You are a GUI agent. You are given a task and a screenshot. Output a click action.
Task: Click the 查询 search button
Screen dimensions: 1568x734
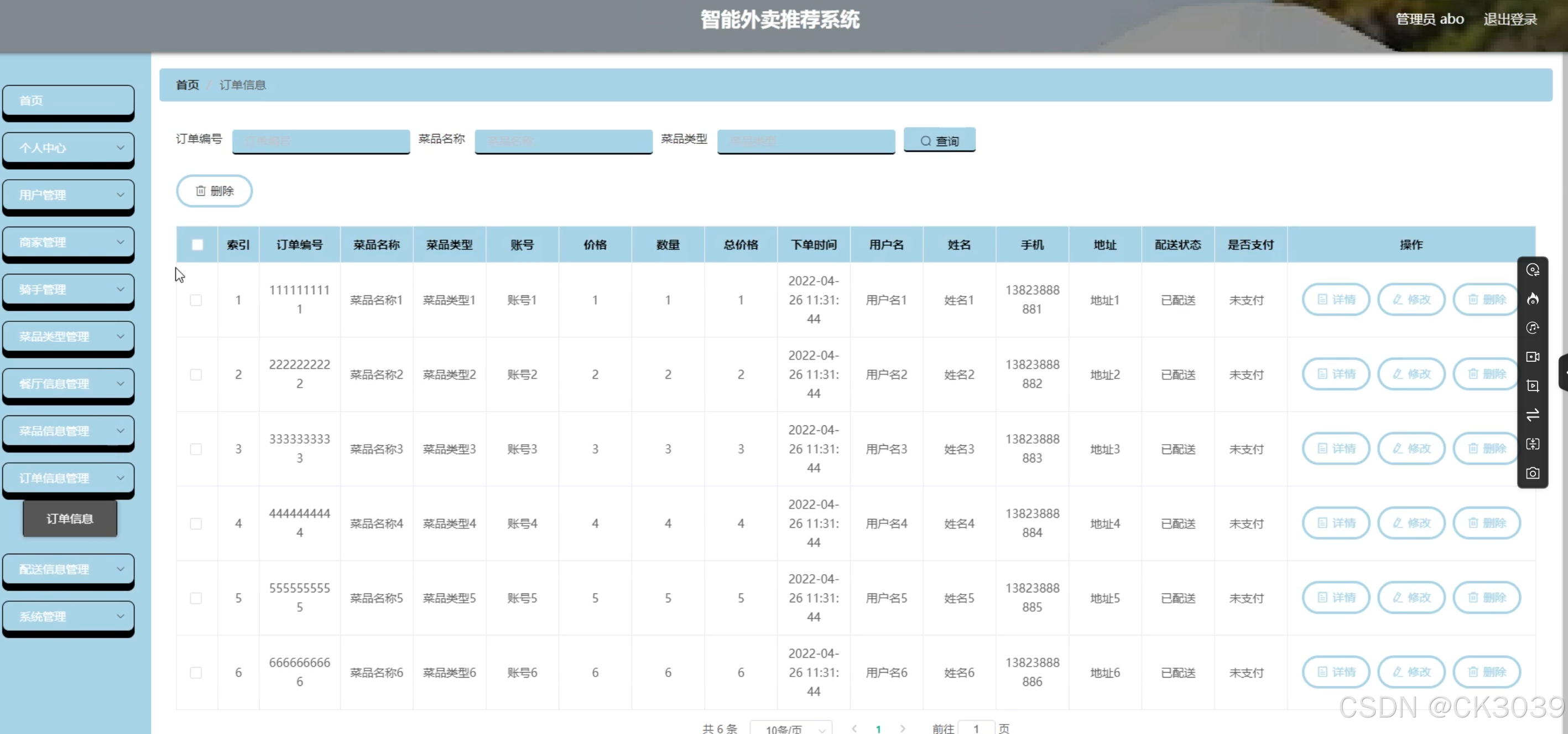tap(939, 140)
